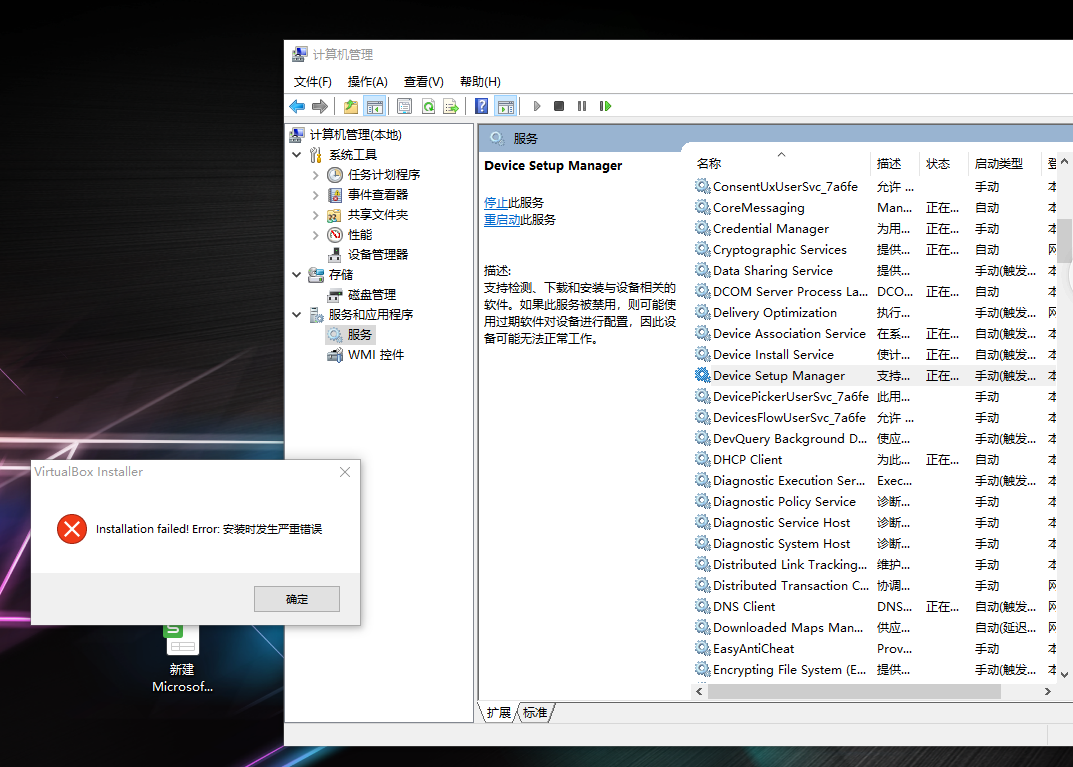Collapse the 系统工具 tree node
1073x767 pixels.
(x=296, y=155)
